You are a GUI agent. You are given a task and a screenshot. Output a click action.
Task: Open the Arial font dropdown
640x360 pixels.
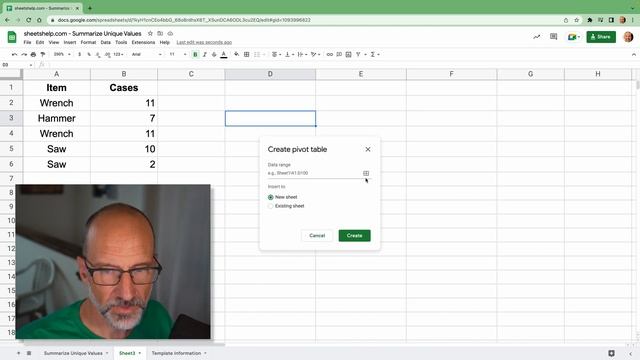point(146,54)
